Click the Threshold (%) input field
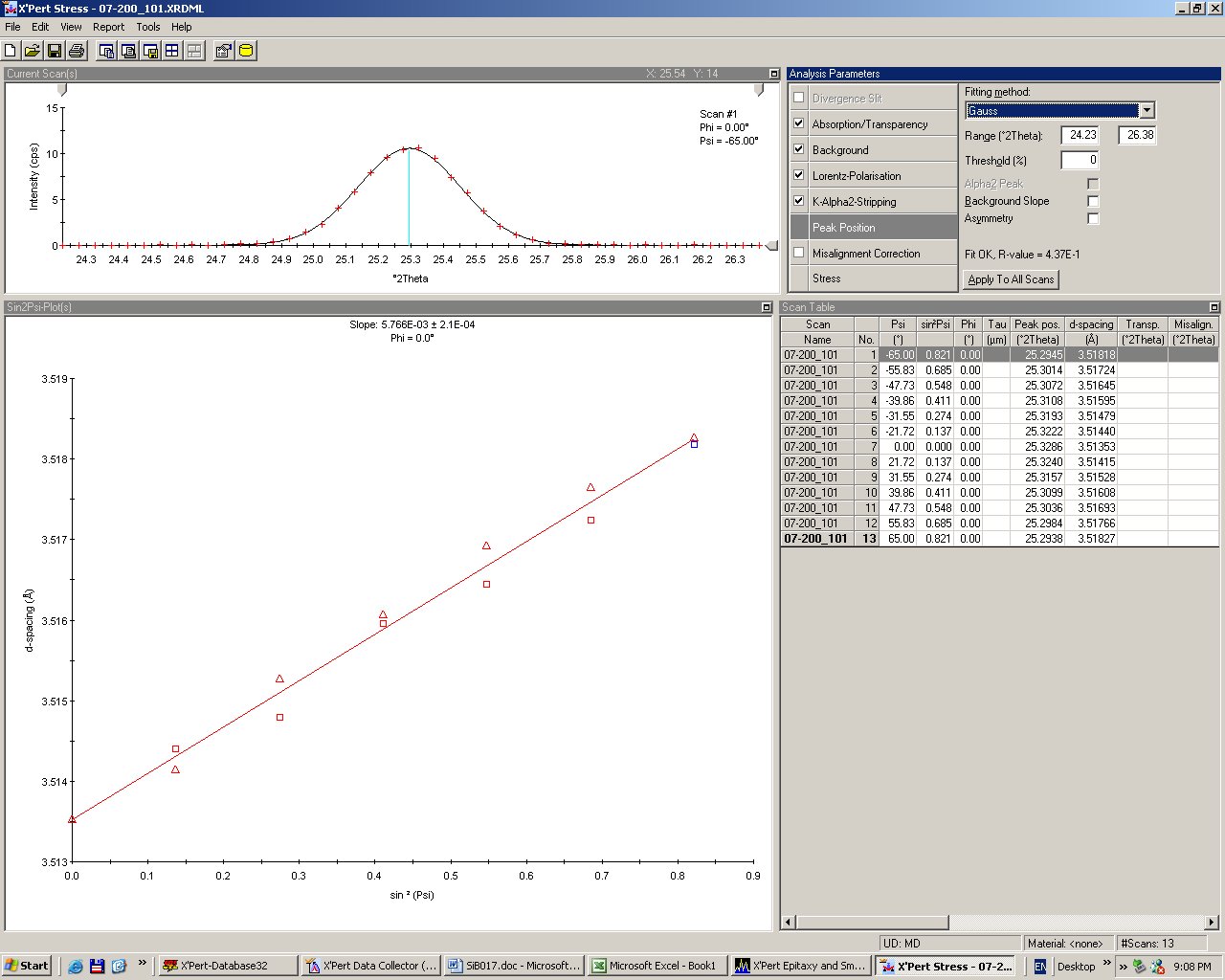This screenshot has height=980, width=1225. coord(1080,160)
